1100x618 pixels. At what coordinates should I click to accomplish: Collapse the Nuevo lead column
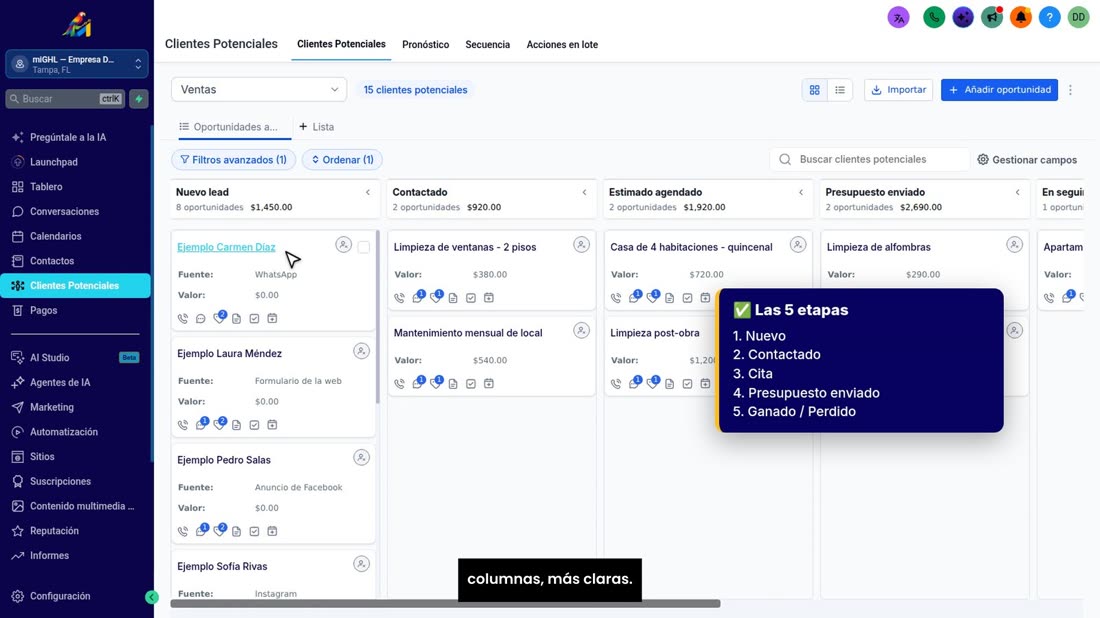pos(368,192)
